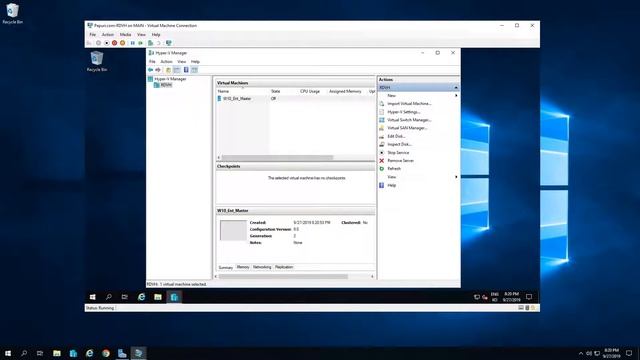Select the W10_Ent_Master virtual machine row
Screen dimensions: 640x360
click(296, 99)
